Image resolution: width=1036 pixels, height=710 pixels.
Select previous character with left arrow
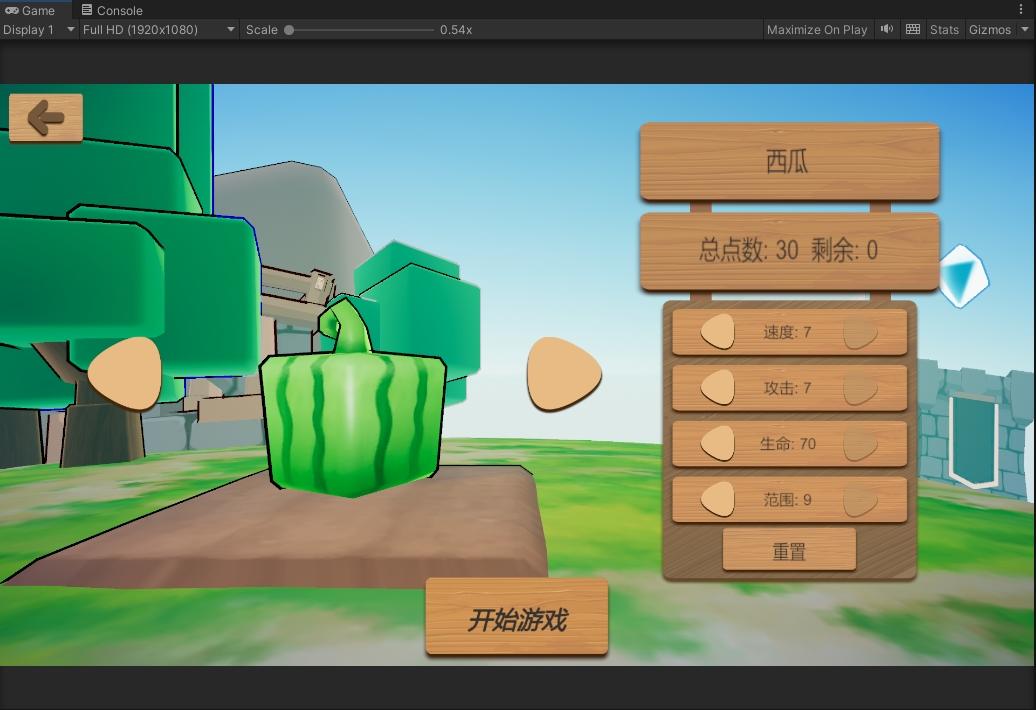click(x=125, y=373)
